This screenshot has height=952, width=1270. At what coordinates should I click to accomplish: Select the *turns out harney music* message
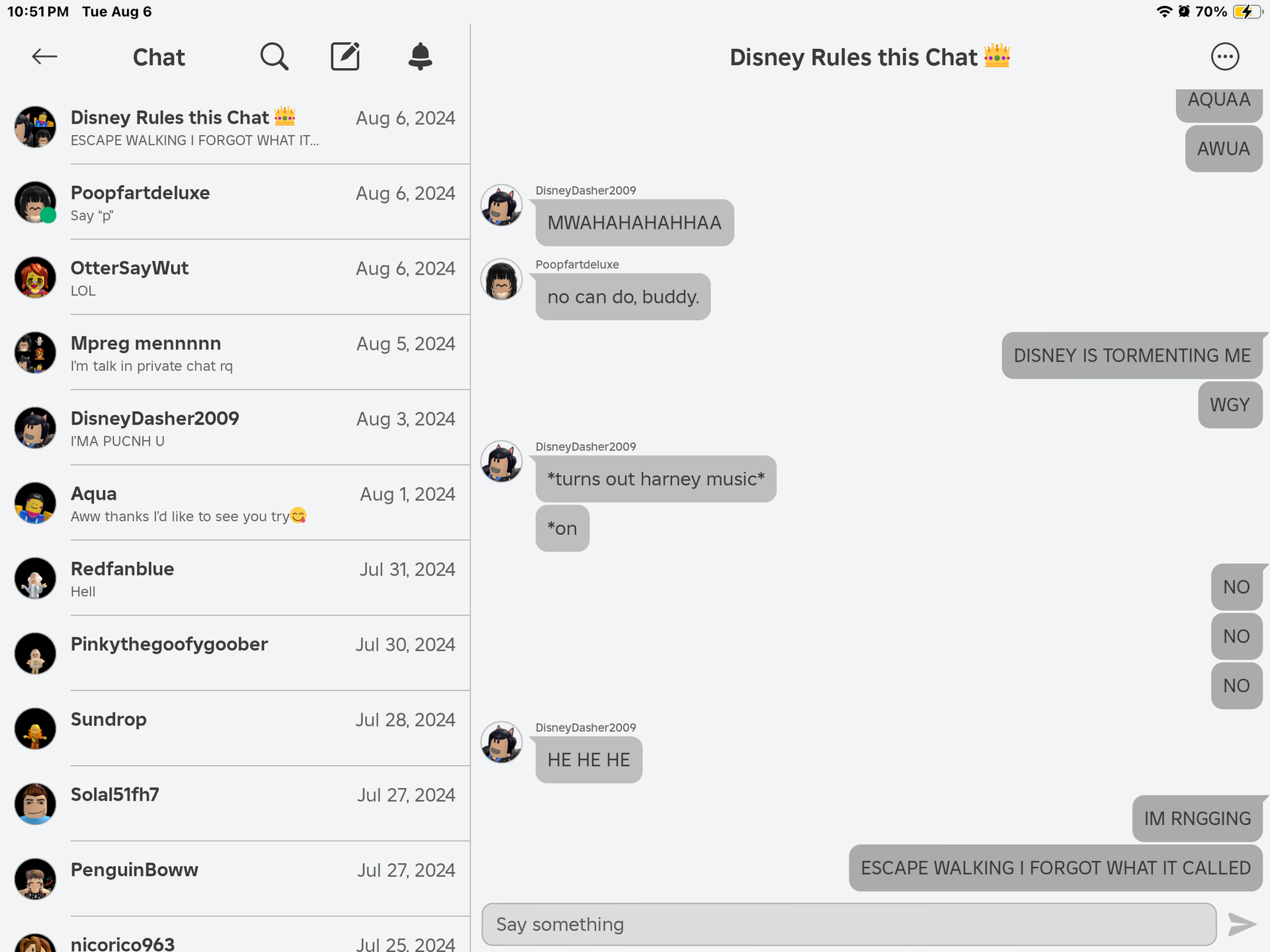pyautogui.click(x=656, y=479)
